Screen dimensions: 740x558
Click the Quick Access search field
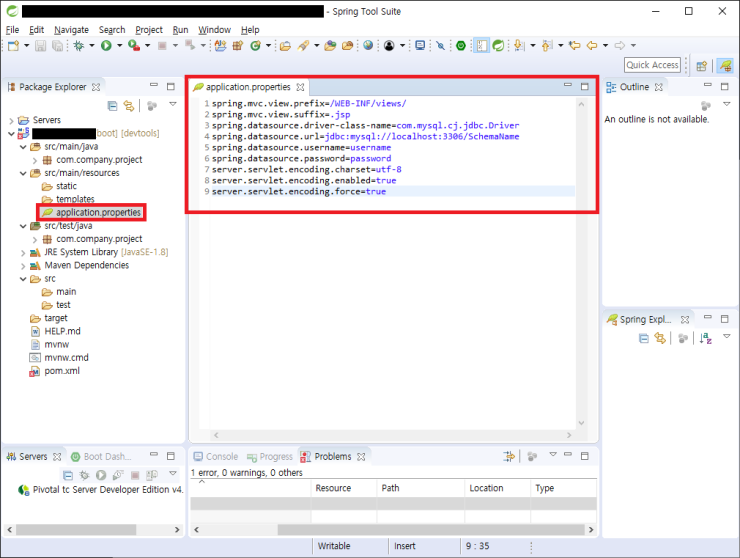(x=652, y=65)
